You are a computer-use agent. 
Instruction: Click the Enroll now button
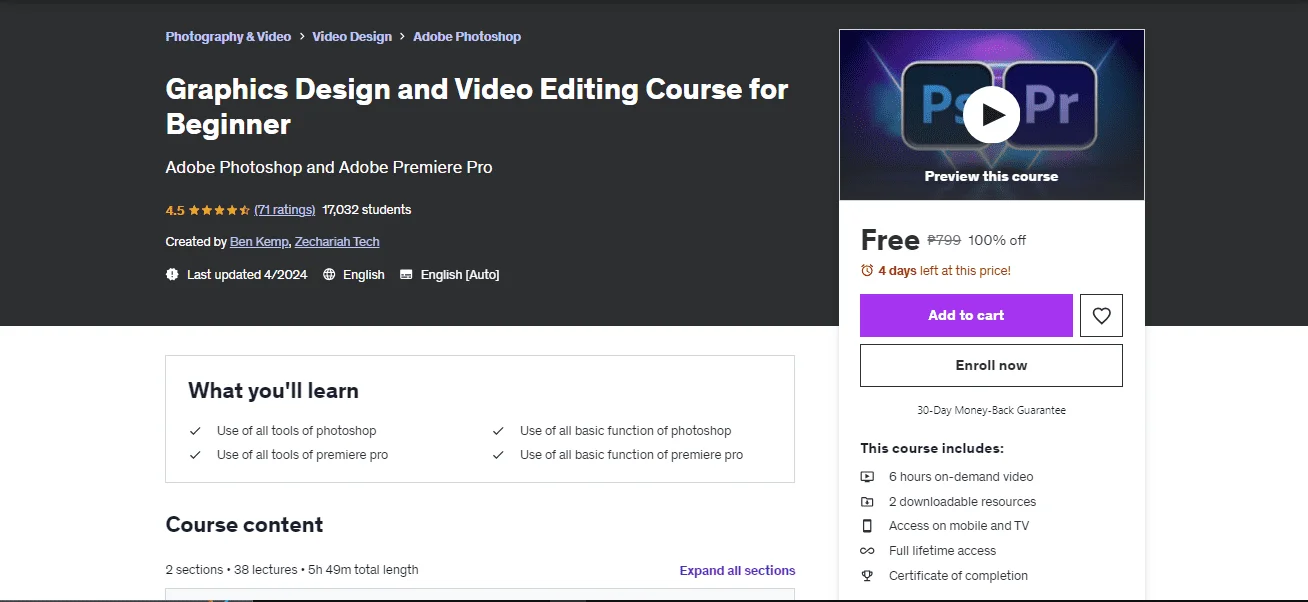click(x=991, y=365)
